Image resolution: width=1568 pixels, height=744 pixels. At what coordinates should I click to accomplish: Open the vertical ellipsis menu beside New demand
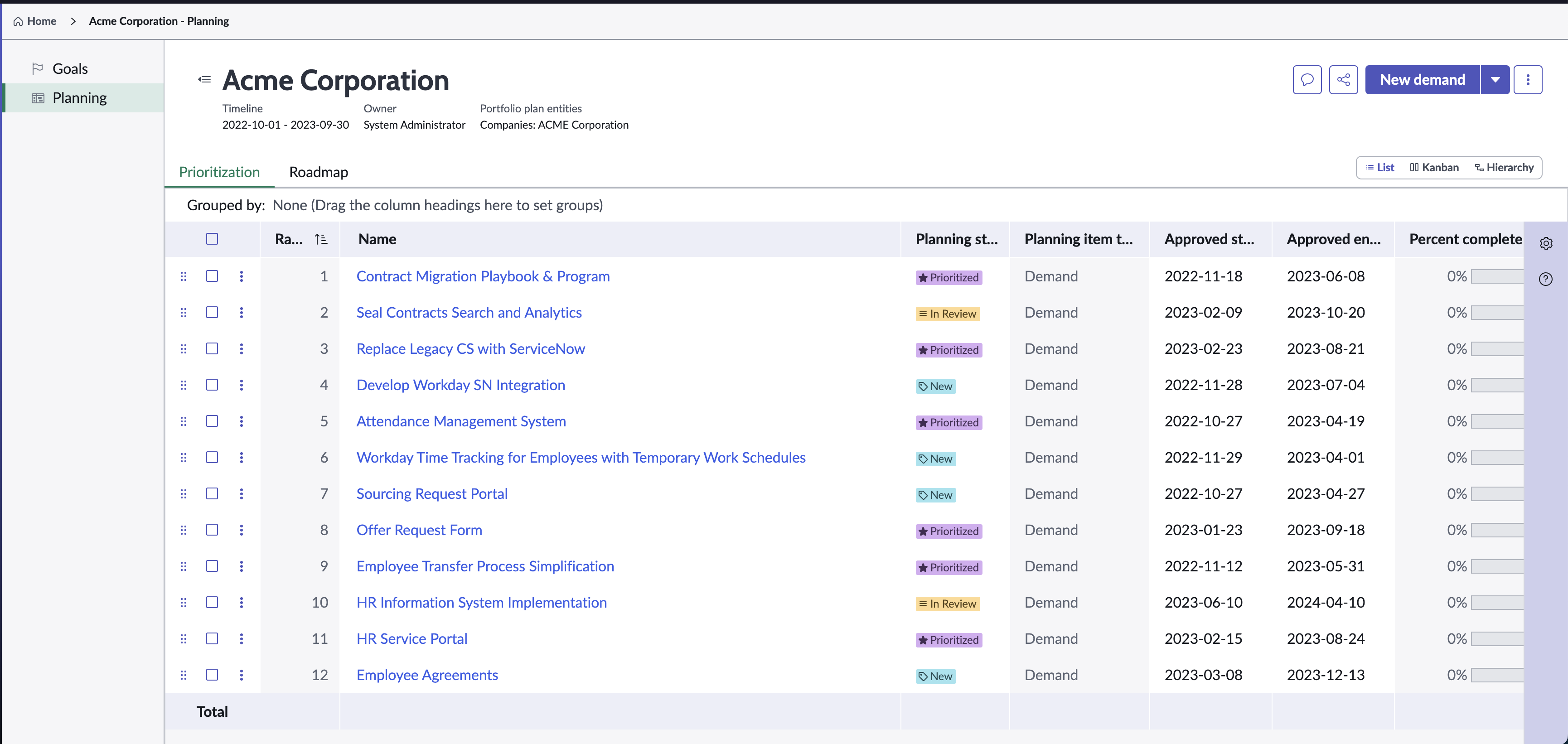pos(1527,80)
